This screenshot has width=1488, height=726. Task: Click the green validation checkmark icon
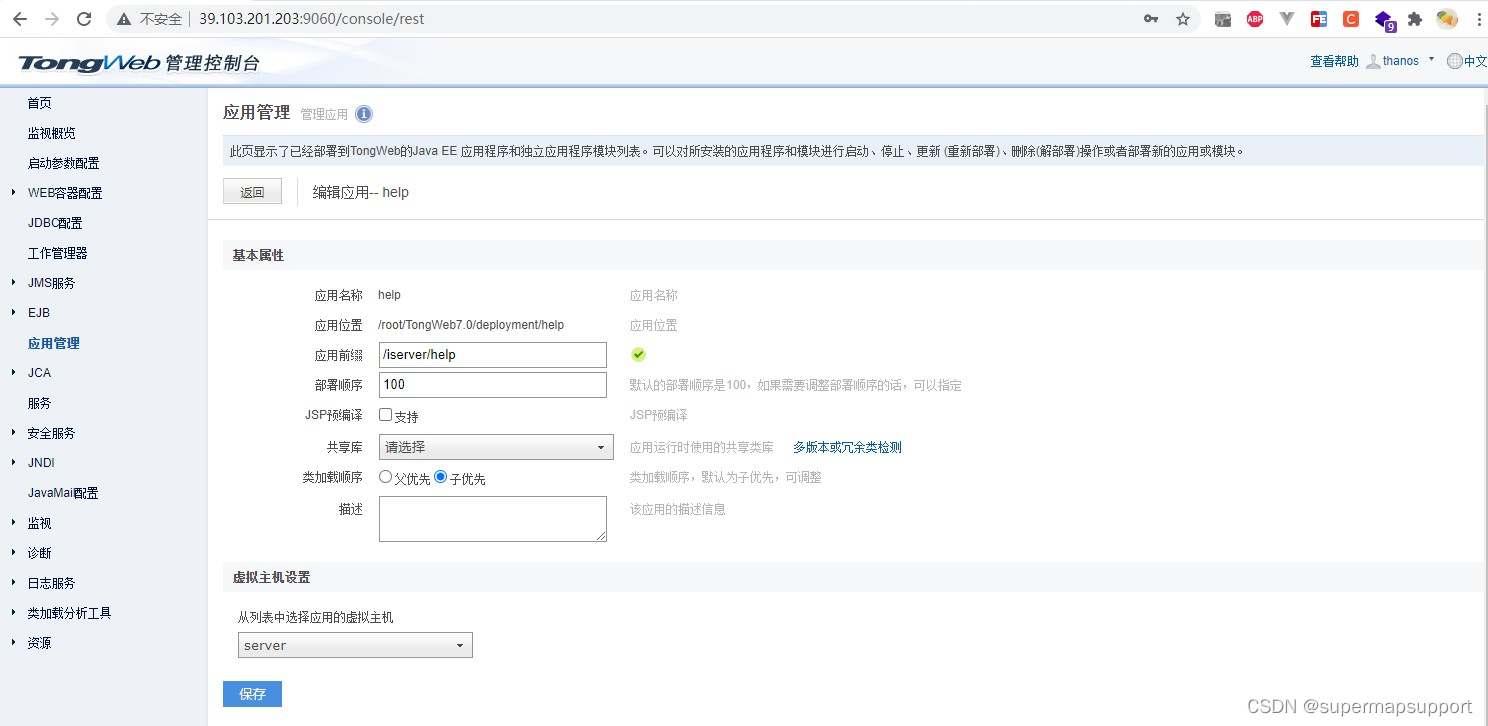tap(638, 354)
